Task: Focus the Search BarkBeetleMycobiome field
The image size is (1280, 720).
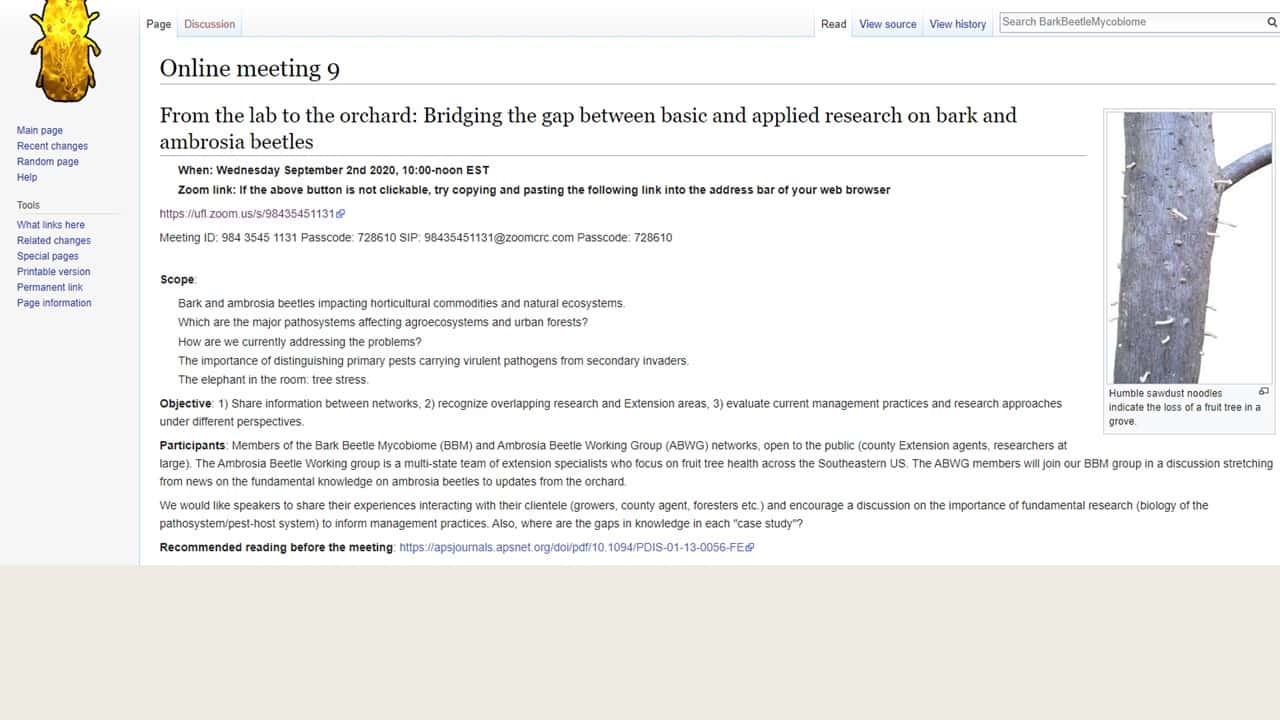Action: click(x=1131, y=22)
